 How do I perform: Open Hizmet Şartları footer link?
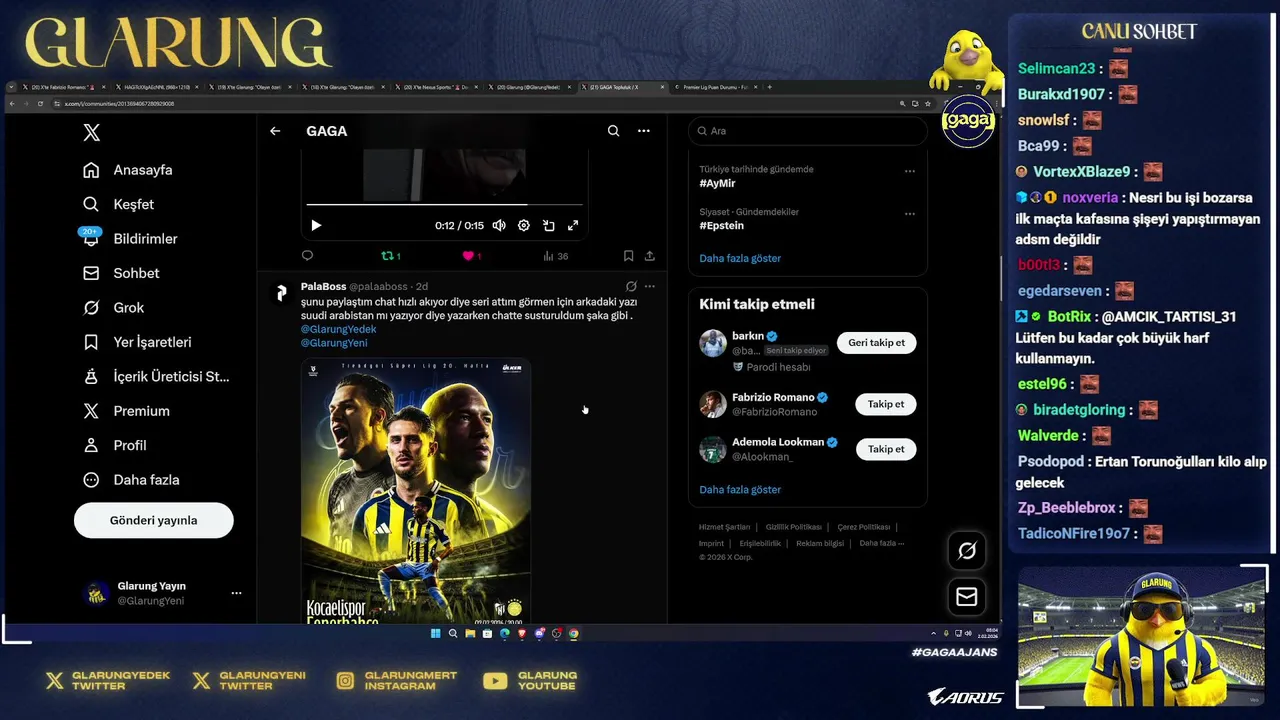coord(724,527)
